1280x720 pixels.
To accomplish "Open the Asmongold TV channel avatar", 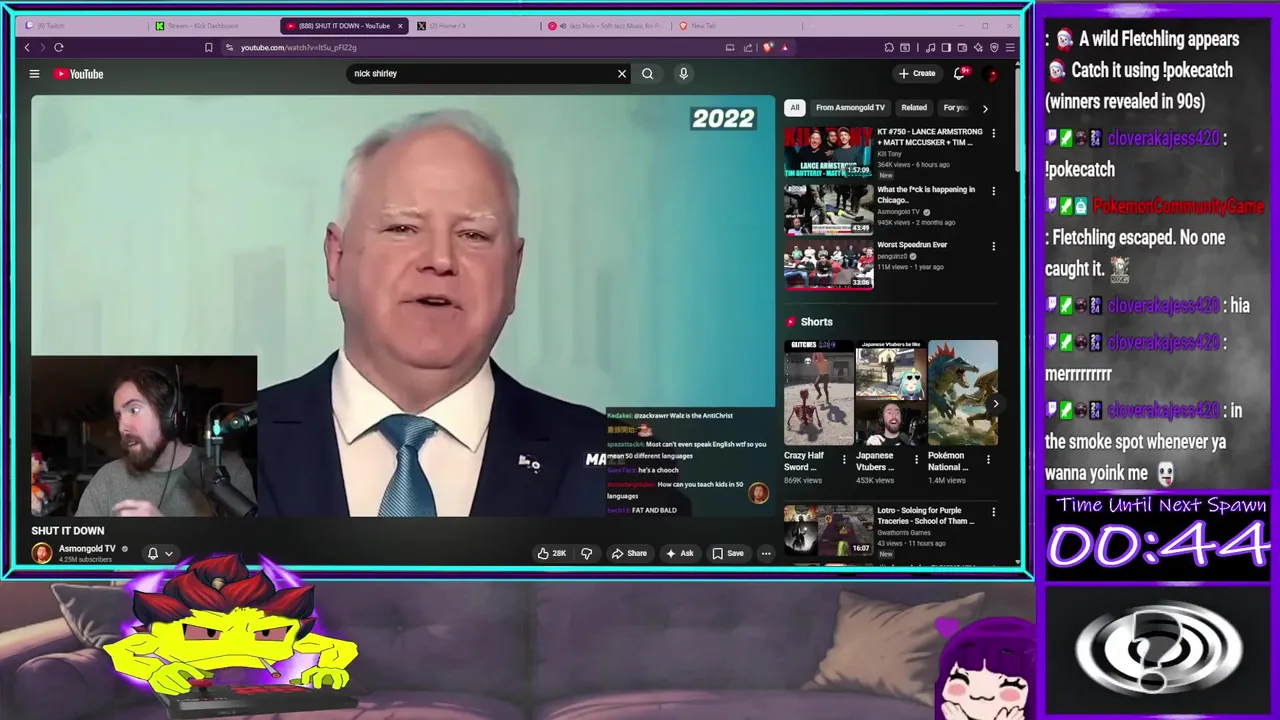I will (41, 553).
